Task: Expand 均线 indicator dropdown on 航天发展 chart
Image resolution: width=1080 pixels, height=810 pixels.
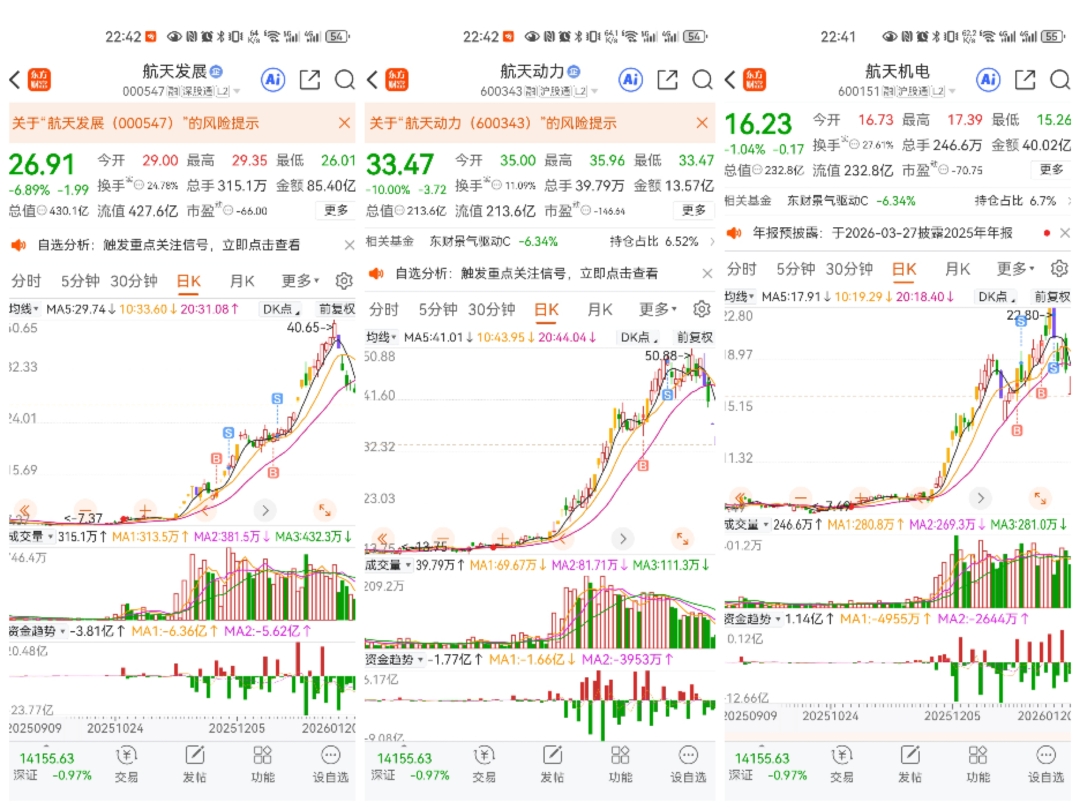Action: click(x=23, y=309)
